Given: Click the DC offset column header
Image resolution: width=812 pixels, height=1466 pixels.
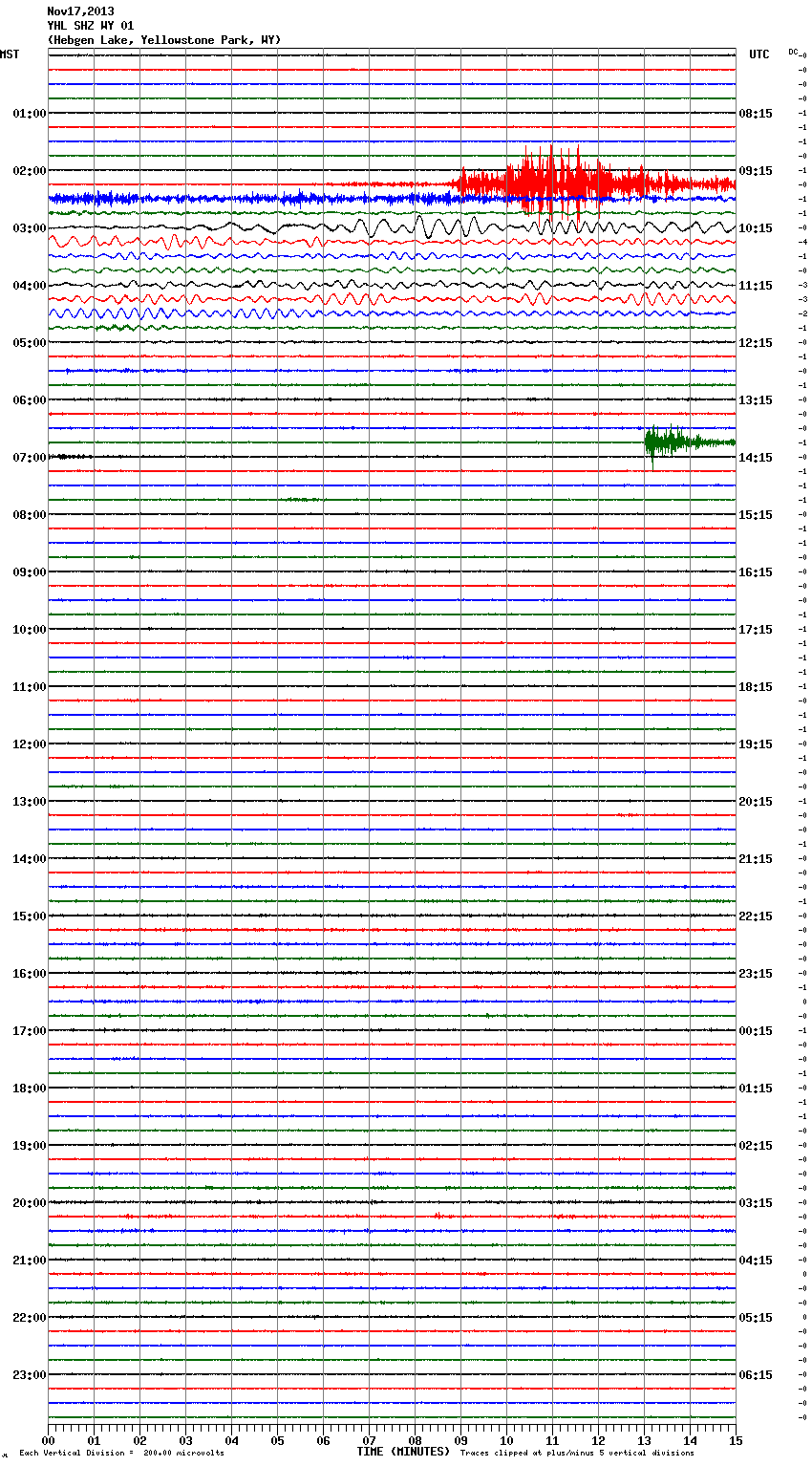Looking at the screenshot, I should coord(794,52).
